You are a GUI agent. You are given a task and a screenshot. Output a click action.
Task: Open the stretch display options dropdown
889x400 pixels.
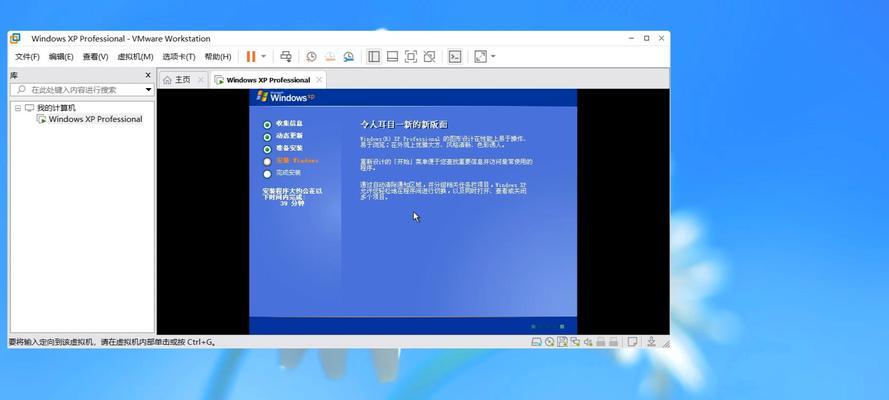pyautogui.click(x=493, y=57)
